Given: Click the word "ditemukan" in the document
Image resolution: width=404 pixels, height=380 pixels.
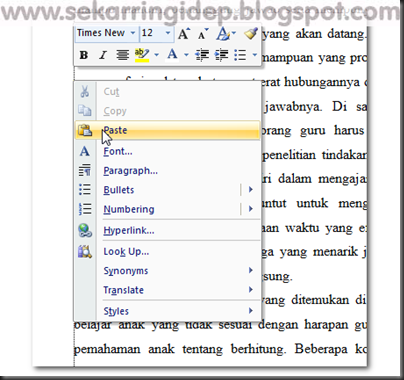Looking at the screenshot, I should click(x=320, y=300).
